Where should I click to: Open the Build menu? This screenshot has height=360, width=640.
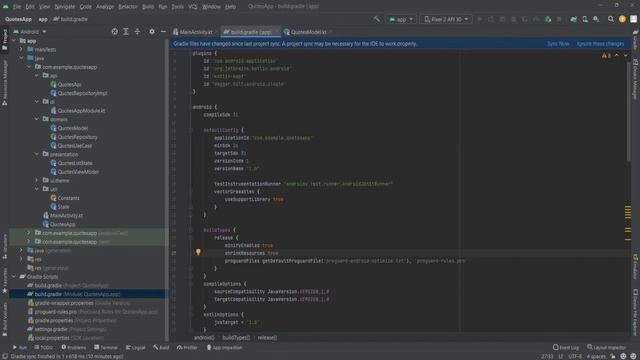(148, 7)
